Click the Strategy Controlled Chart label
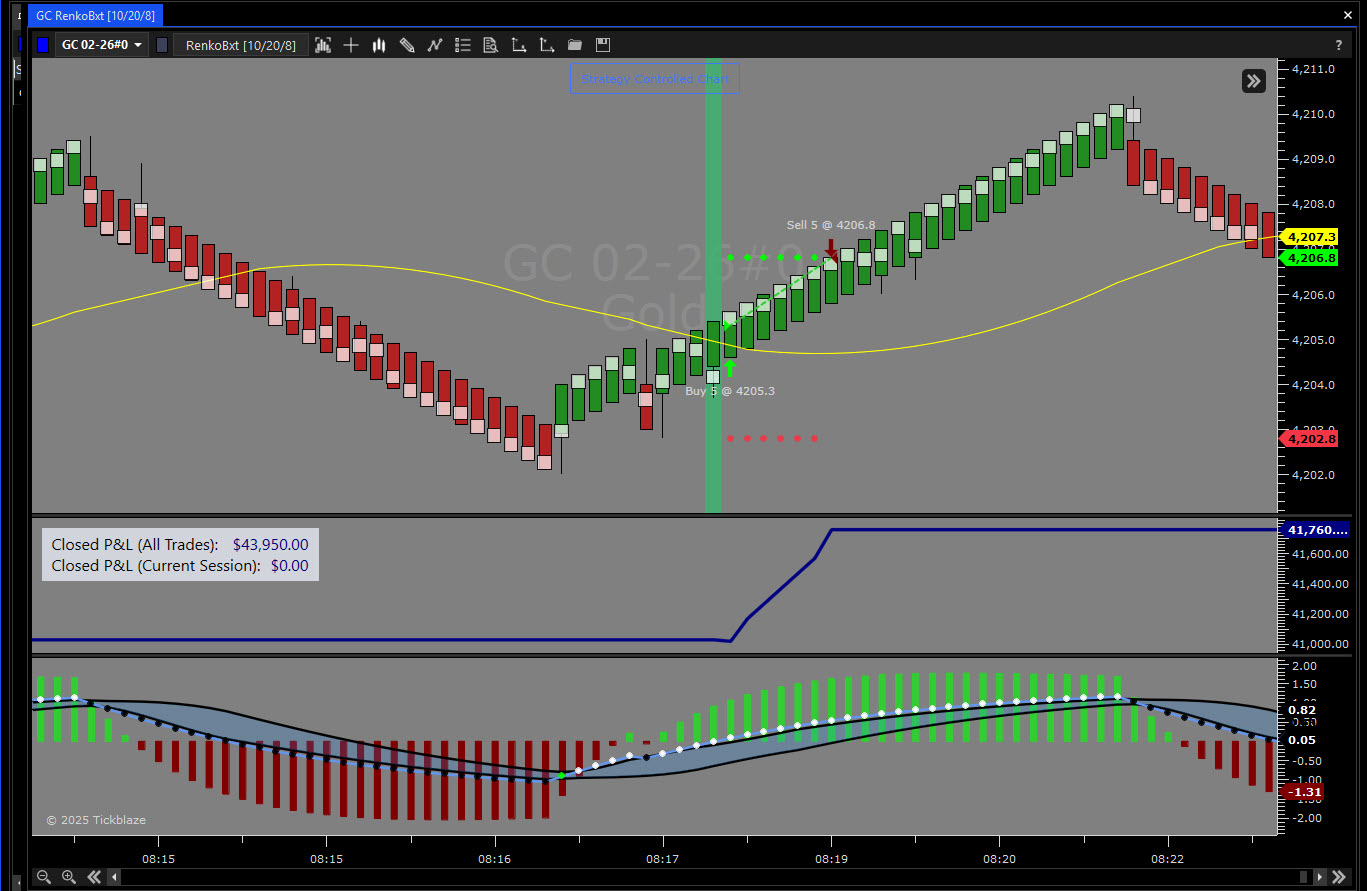This screenshot has width=1367, height=891. [654, 79]
